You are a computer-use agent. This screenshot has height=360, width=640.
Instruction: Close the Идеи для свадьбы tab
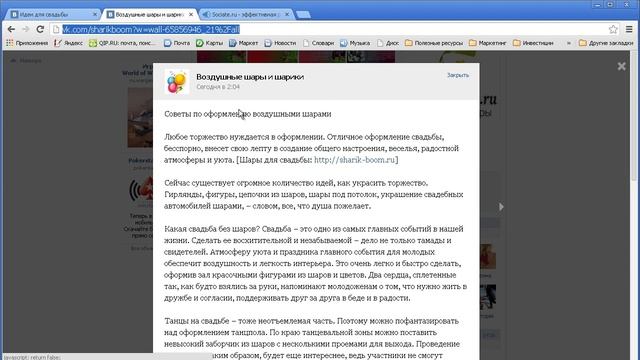[x=95, y=14]
